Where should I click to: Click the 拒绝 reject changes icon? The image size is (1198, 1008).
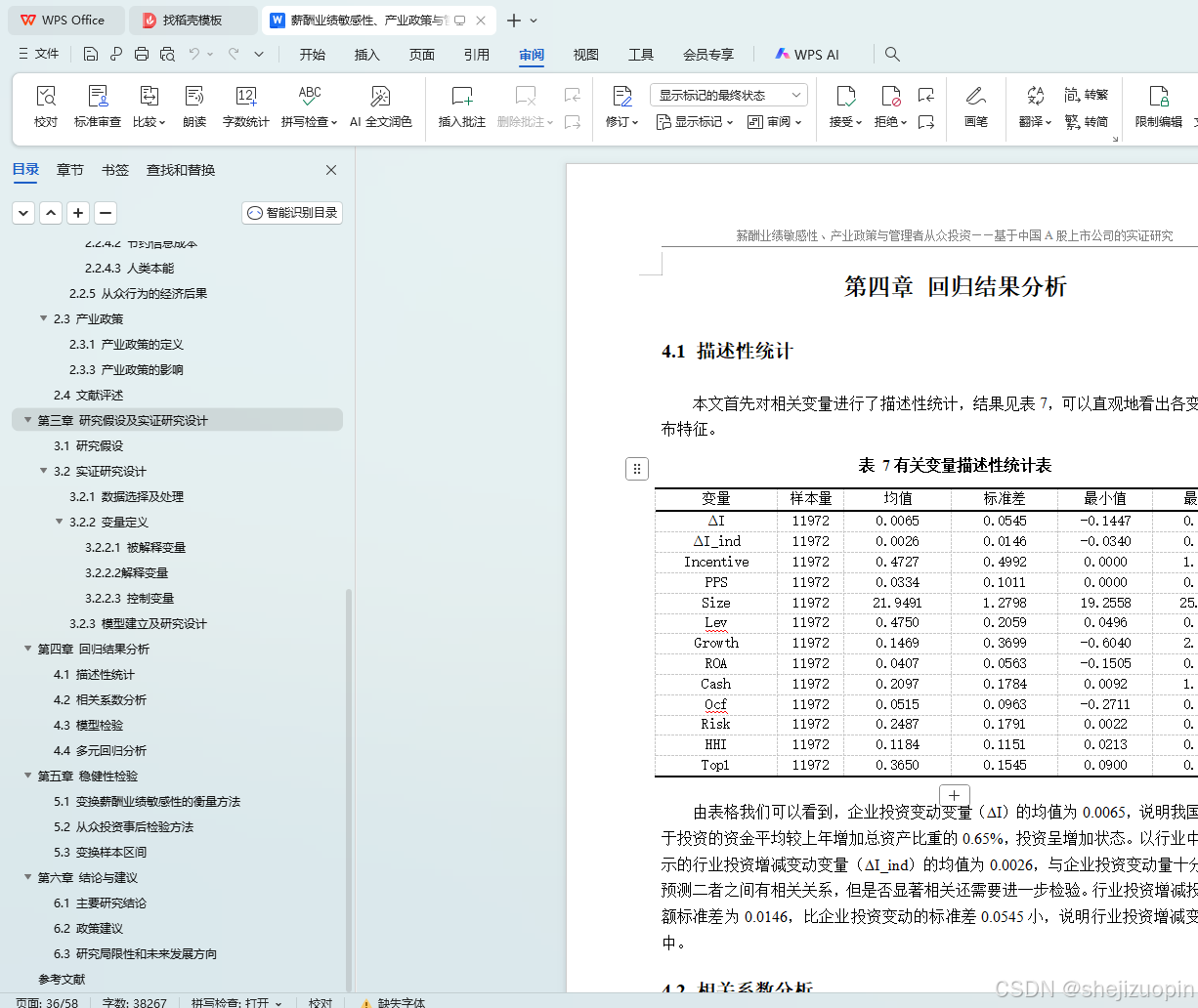890,96
